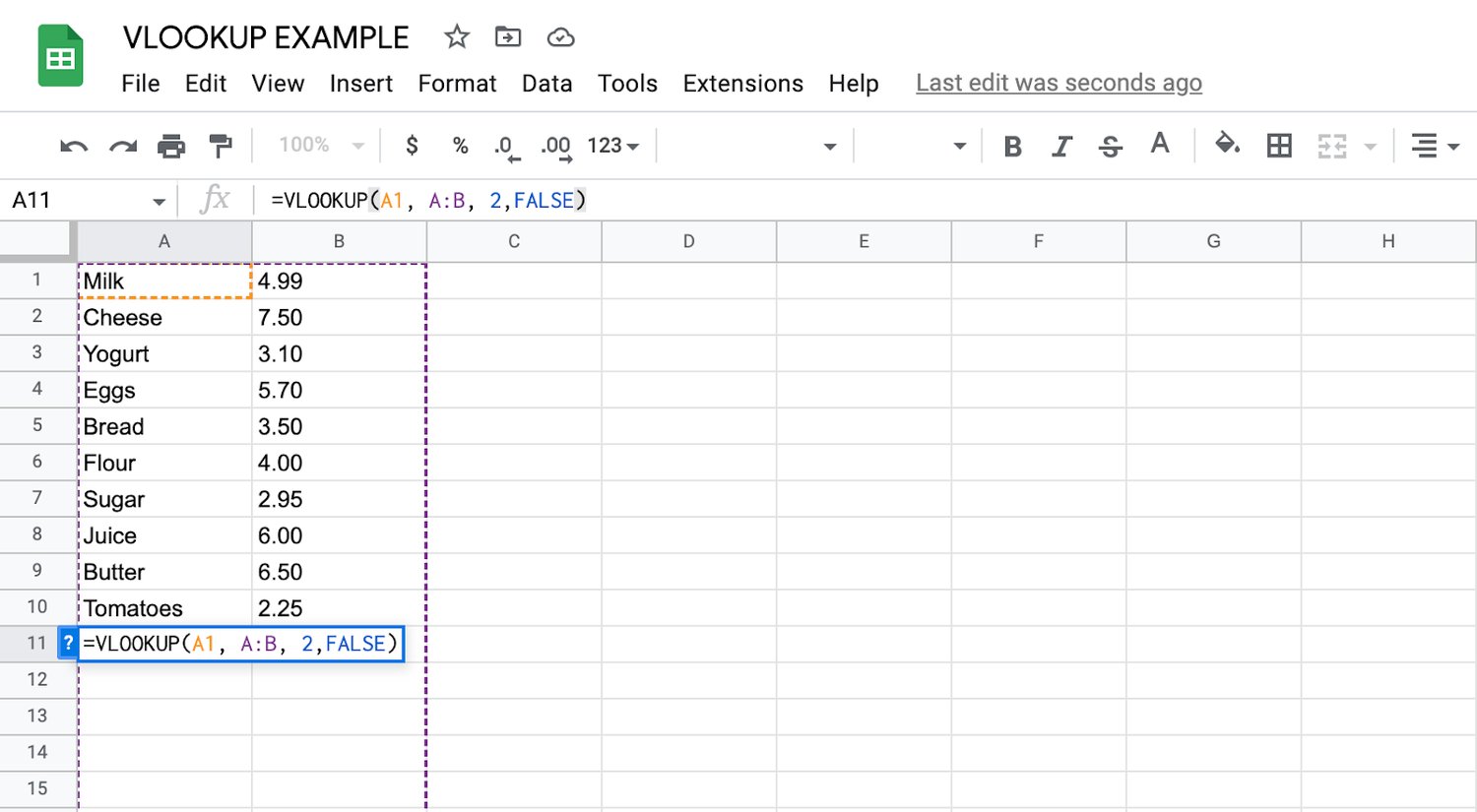Open the 123 number format menu

pyautogui.click(x=610, y=145)
